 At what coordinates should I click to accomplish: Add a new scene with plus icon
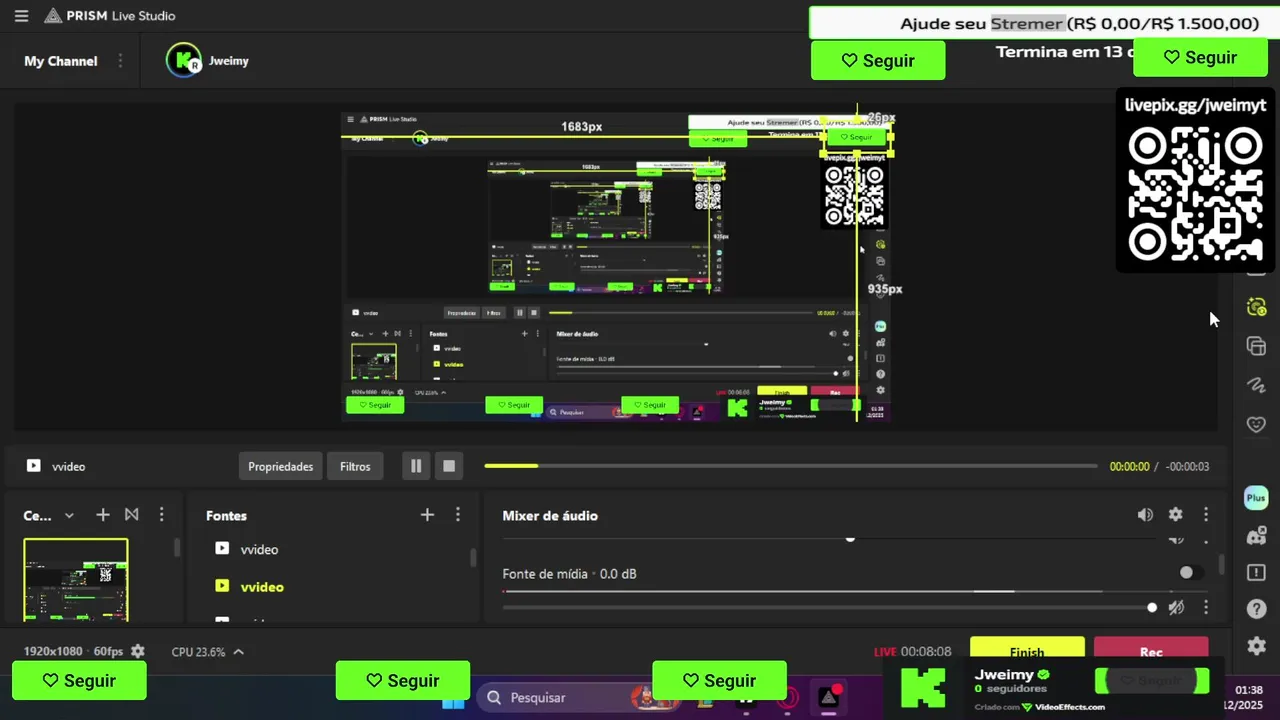(x=103, y=515)
